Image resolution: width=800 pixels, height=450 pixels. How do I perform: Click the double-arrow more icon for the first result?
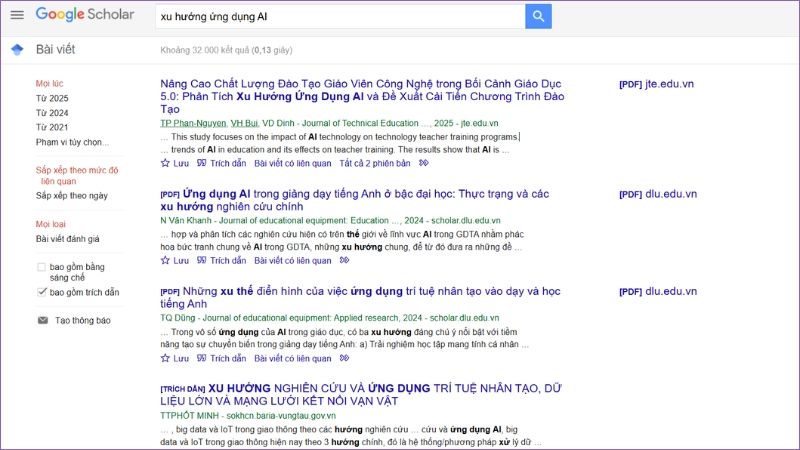click(423, 163)
